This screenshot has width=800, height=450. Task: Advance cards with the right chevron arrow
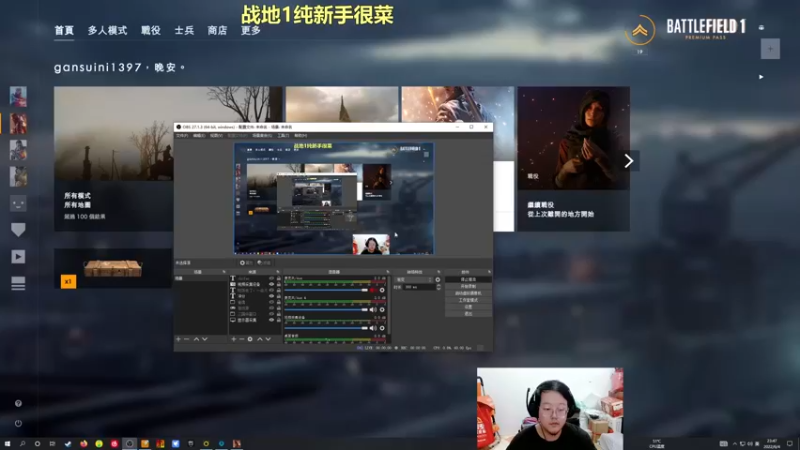[x=629, y=161]
